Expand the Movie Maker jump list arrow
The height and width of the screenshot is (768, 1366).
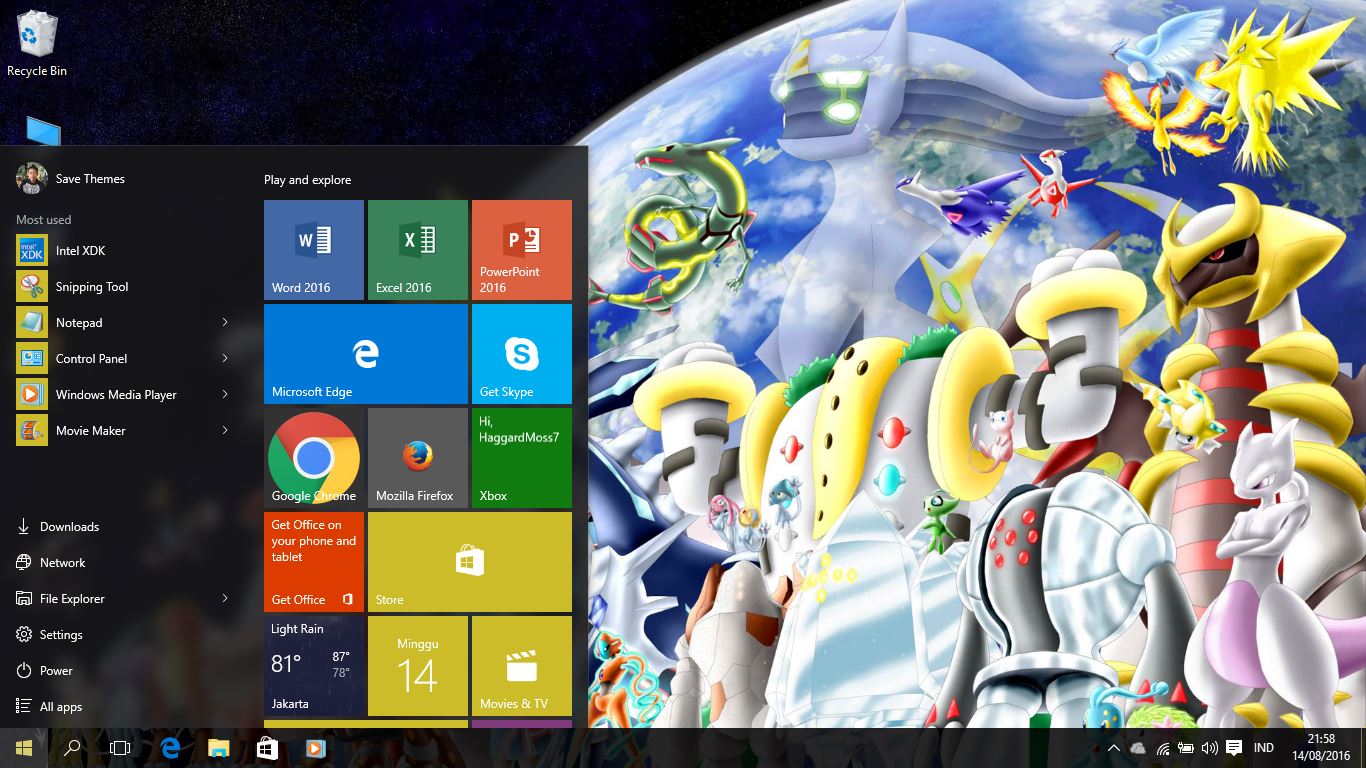(x=225, y=430)
